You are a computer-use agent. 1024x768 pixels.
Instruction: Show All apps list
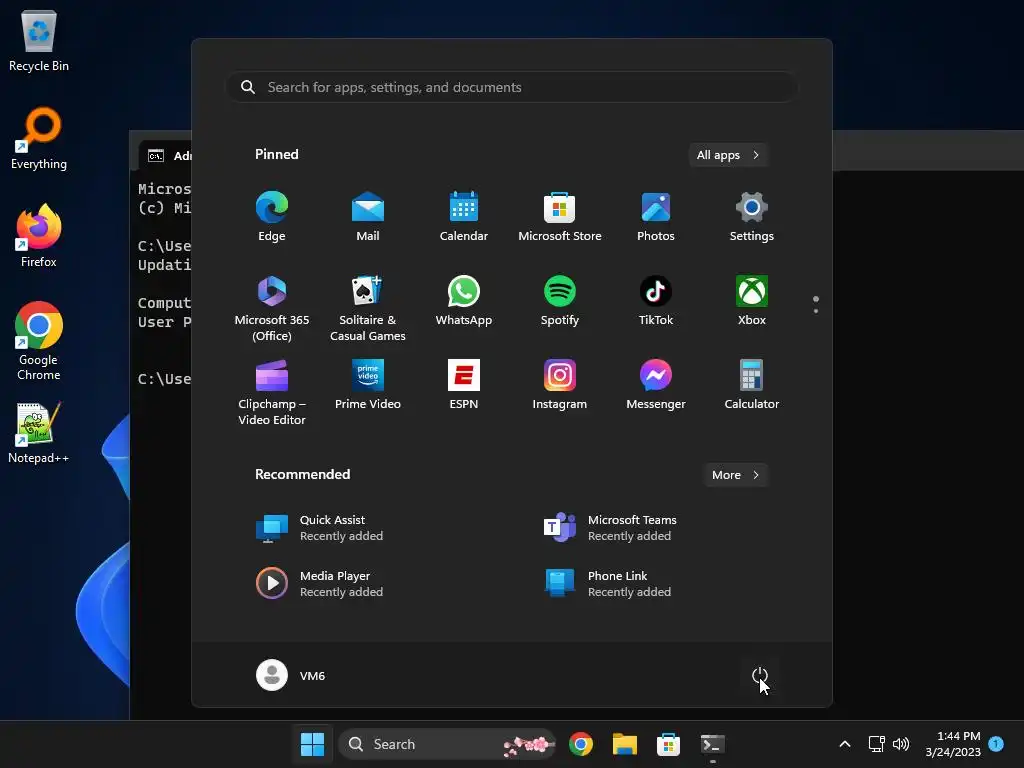pos(728,155)
